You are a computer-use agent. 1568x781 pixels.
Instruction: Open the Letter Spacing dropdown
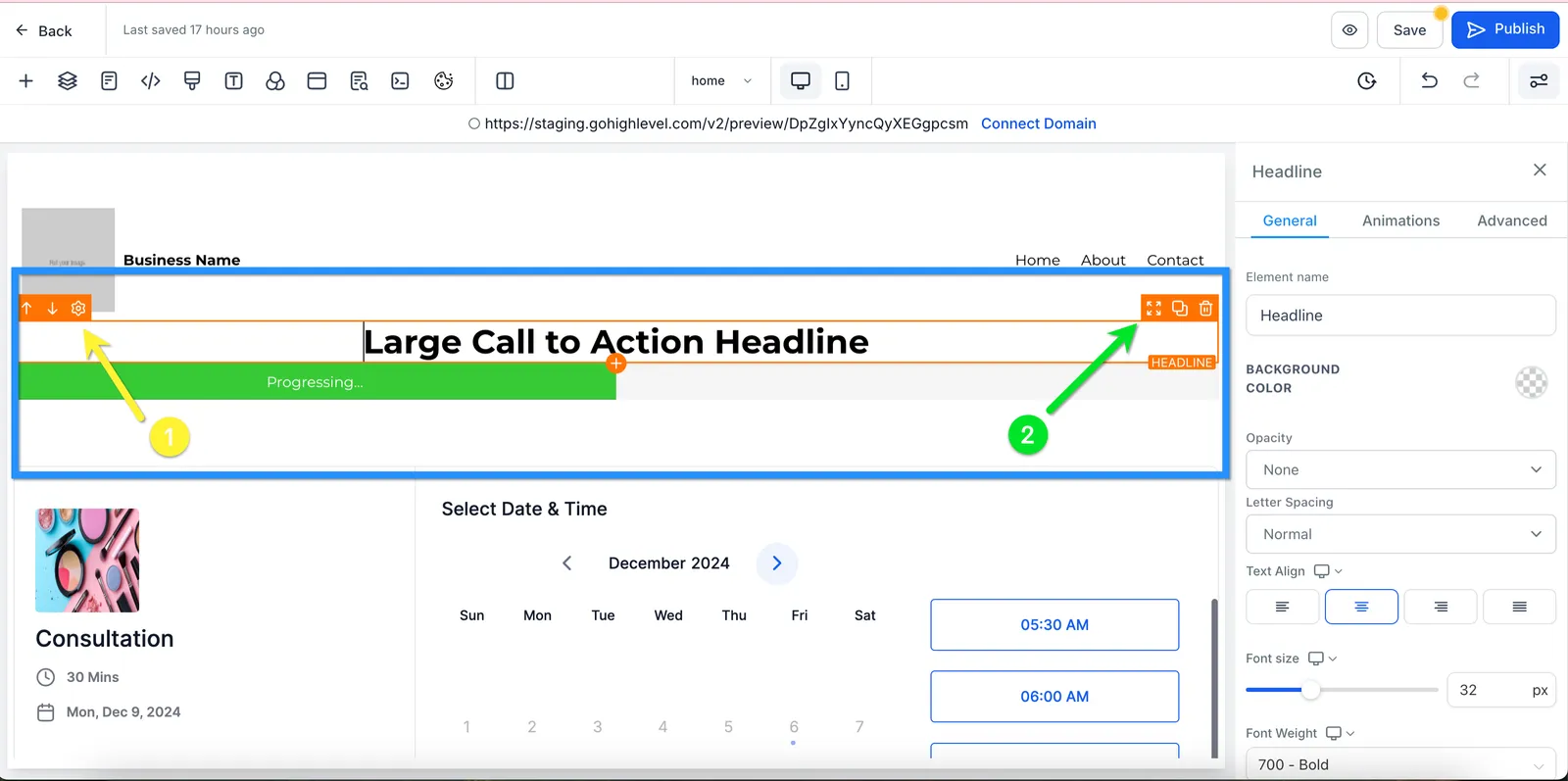tap(1400, 534)
